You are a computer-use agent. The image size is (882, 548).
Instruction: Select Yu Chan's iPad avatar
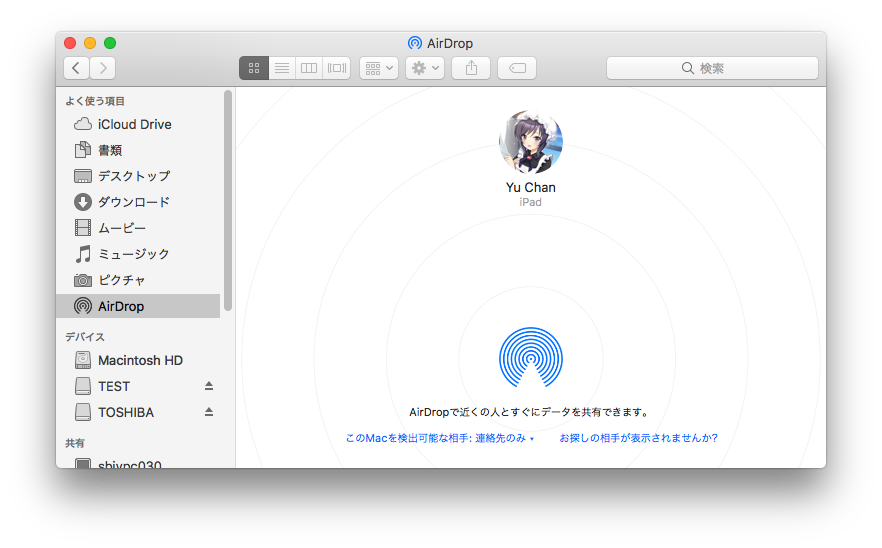[x=530, y=142]
